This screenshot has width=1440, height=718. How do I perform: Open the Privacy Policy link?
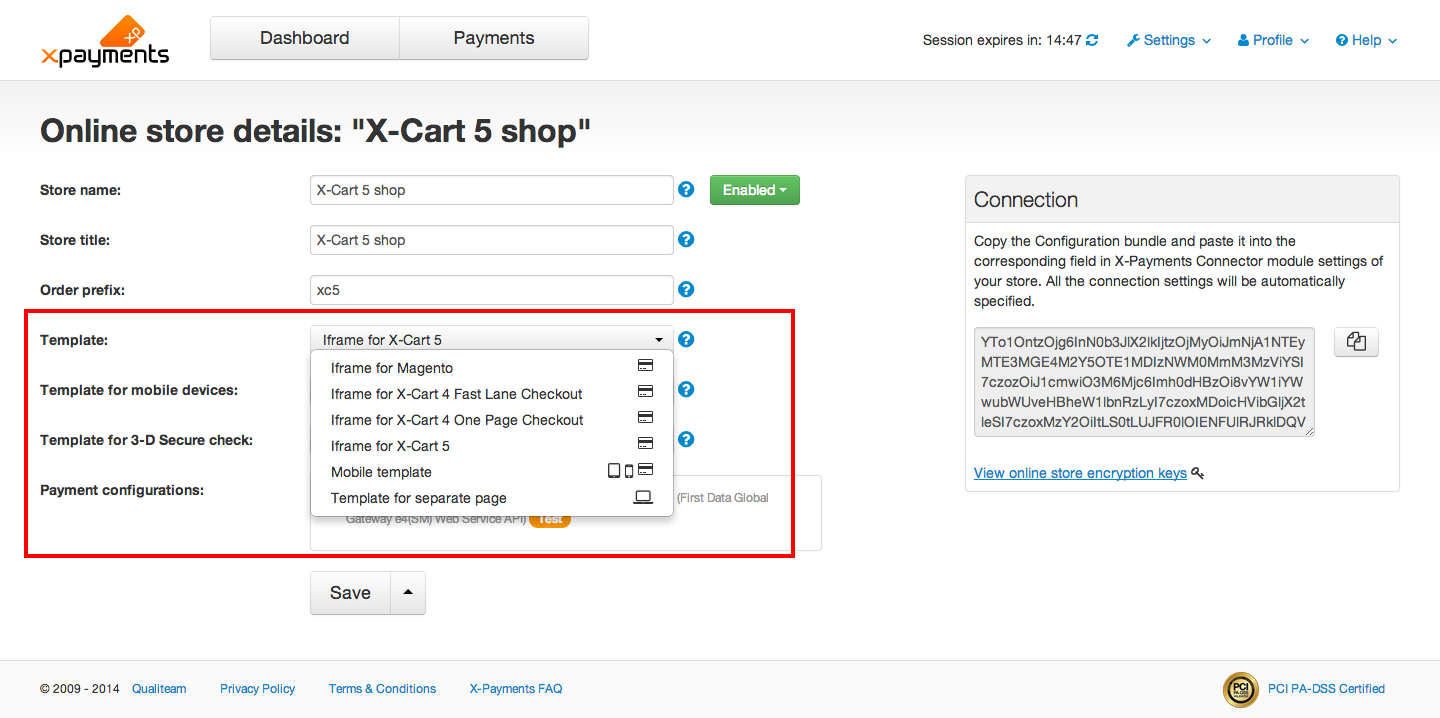[258, 689]
